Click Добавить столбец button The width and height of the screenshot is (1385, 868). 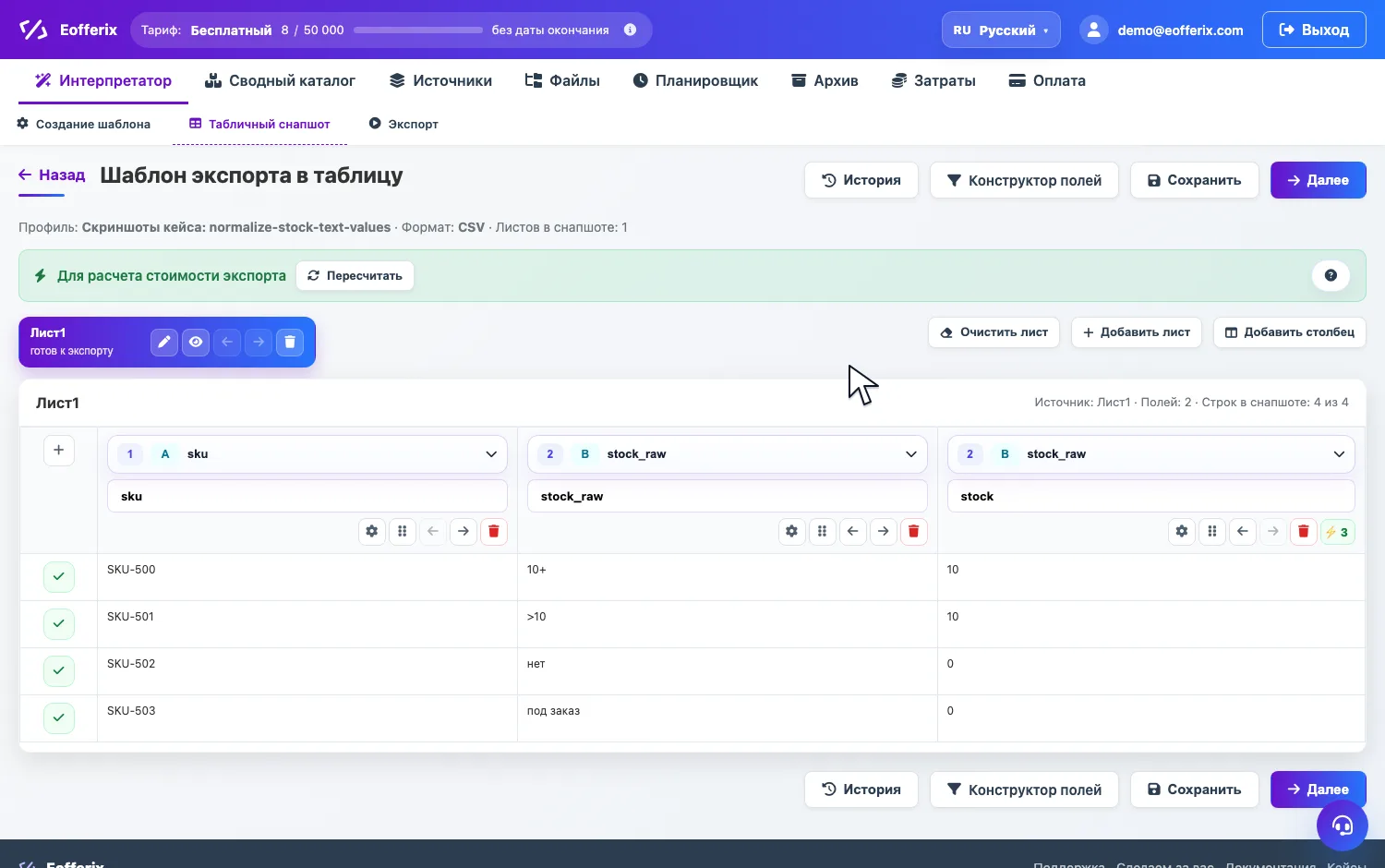[1290, 332]
